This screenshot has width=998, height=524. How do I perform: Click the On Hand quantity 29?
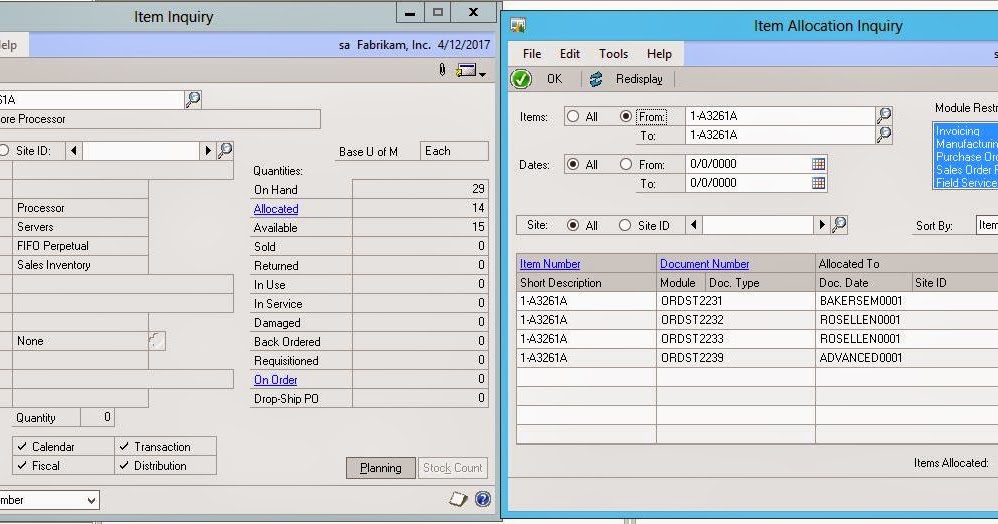[420, 189]
